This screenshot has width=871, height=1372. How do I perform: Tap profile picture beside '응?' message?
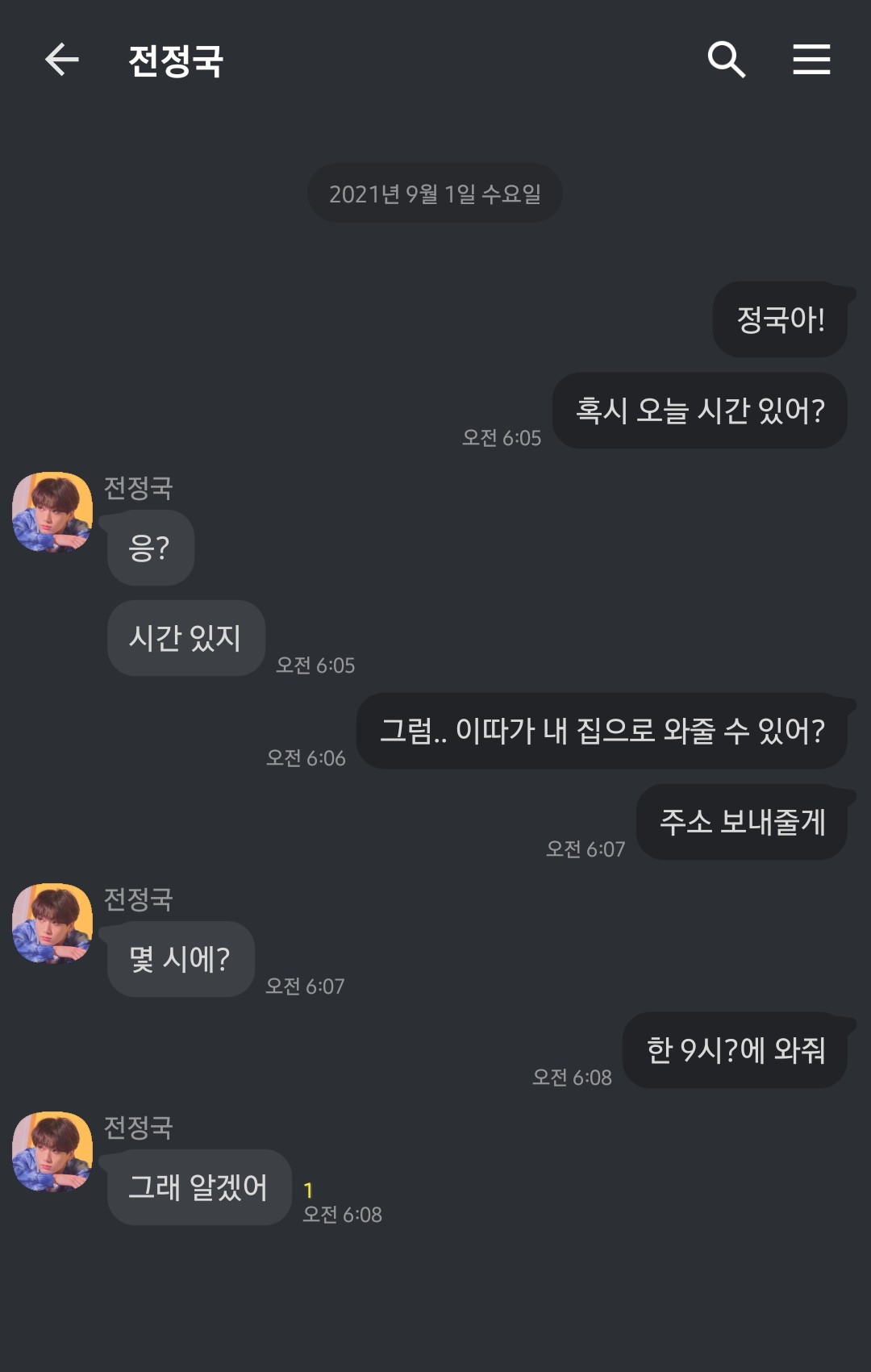pyautogui.click(x=52, y=512)
